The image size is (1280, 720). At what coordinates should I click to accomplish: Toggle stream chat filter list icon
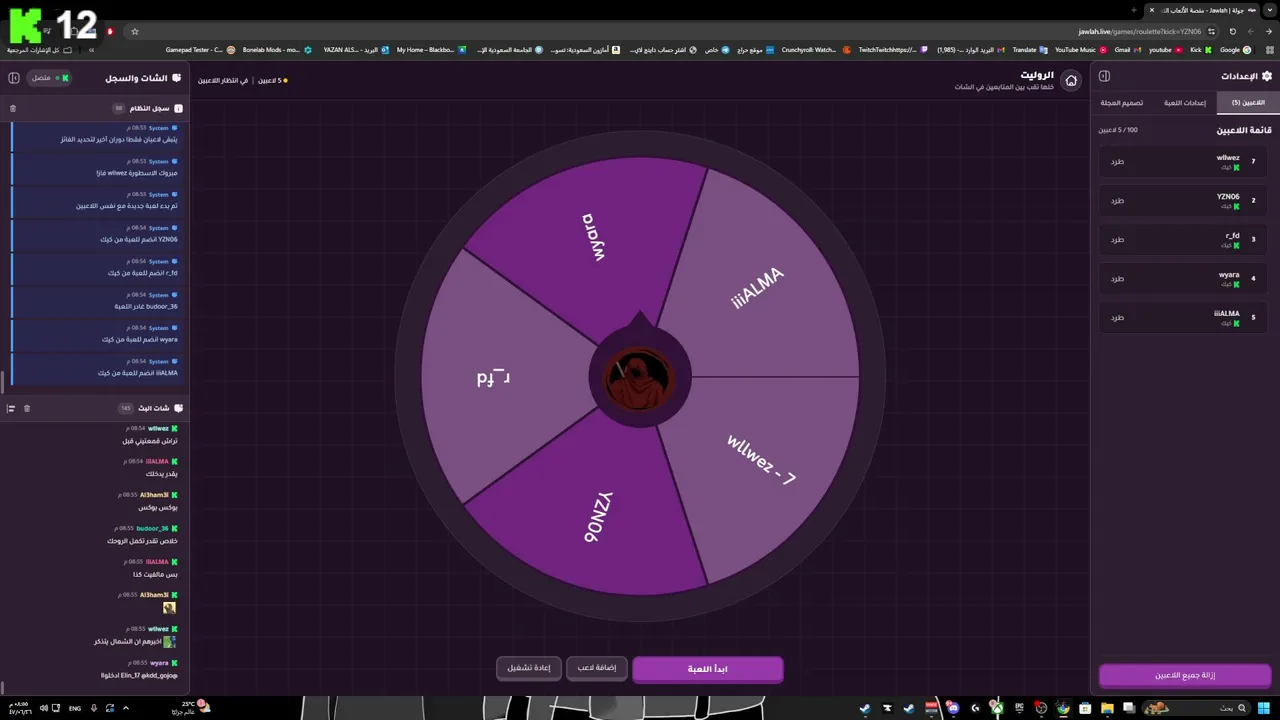coord(11,408)
